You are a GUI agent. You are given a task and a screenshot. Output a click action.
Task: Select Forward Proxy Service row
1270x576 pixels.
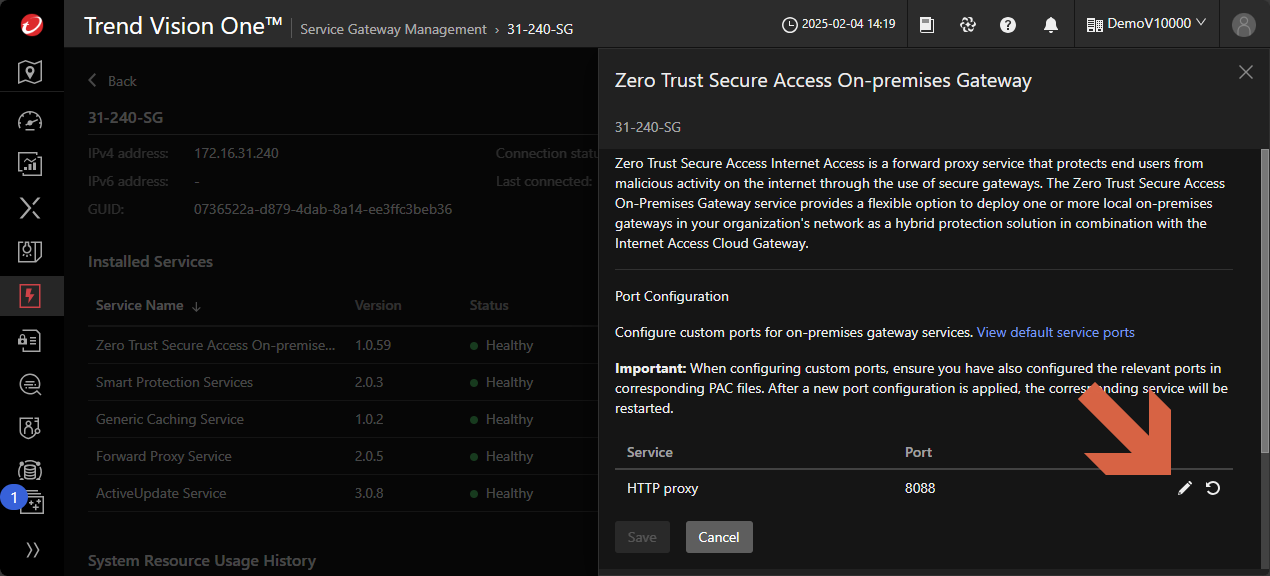164,456
